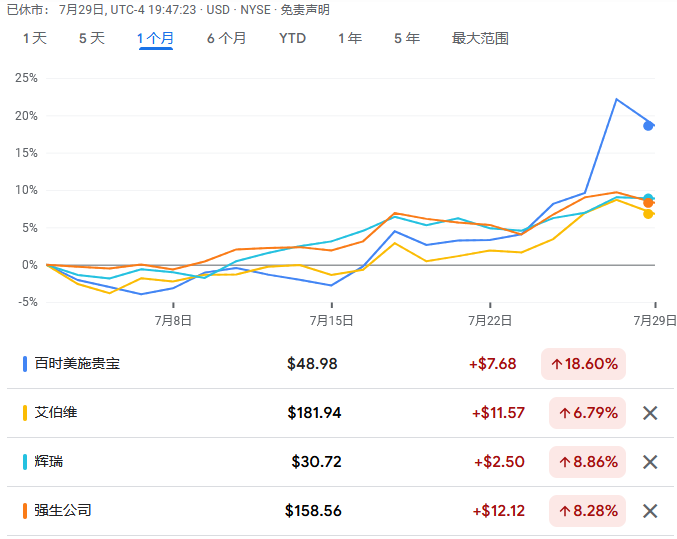The image size is (677, 539).
Task: Remove 艾伯维 from the comparison
Action: [650, 413]
